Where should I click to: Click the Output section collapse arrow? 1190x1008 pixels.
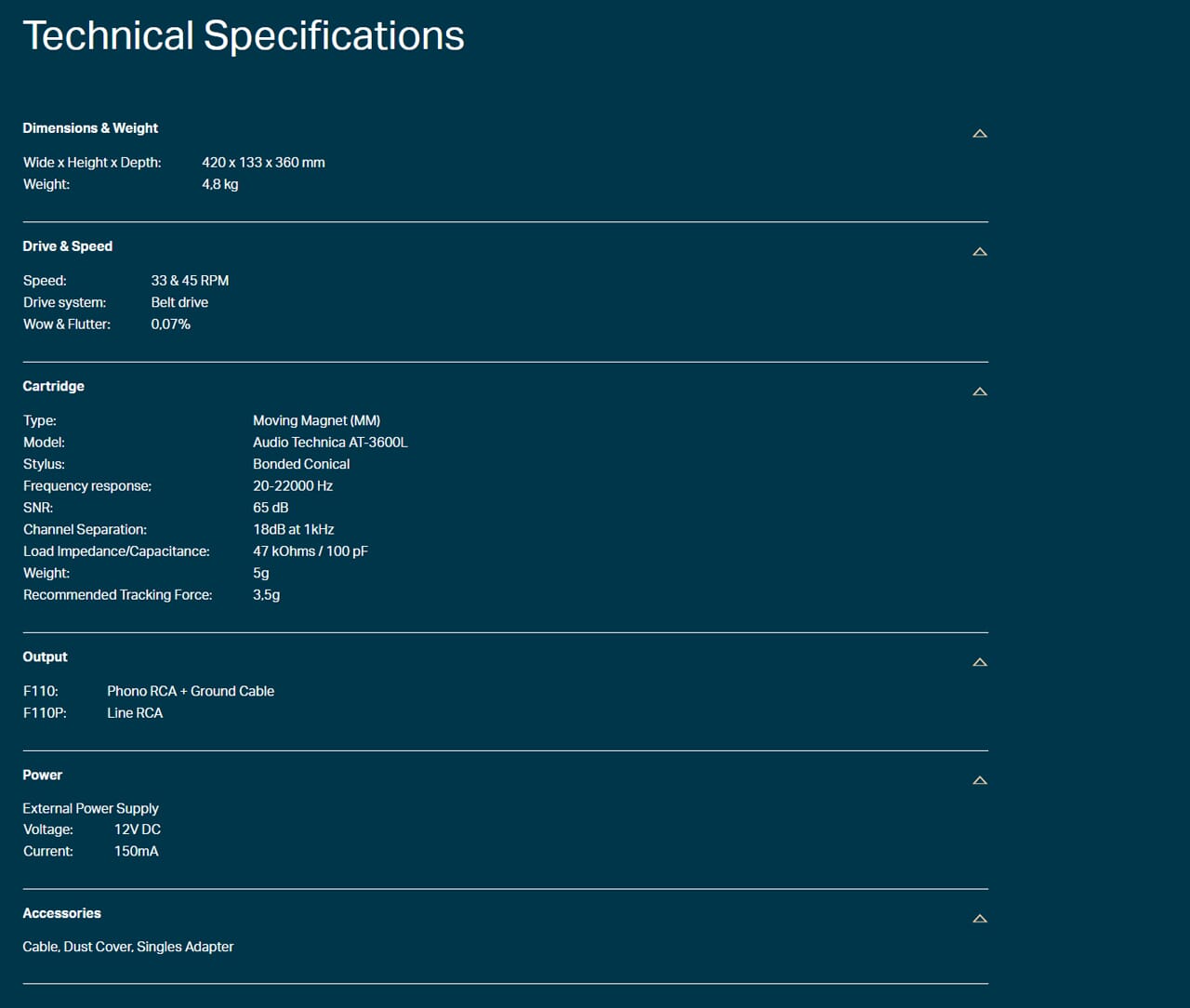tap(980, 662)
